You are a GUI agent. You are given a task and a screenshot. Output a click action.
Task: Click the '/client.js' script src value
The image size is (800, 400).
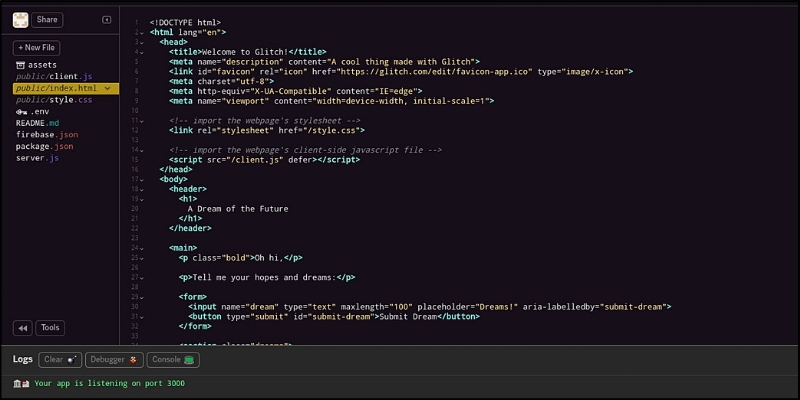point(256,160)
